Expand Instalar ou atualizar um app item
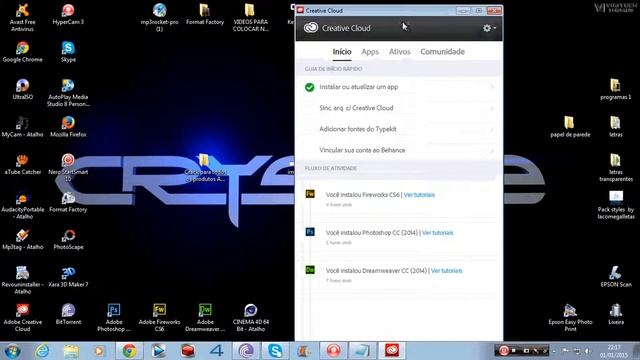 [x=399, y=87]
